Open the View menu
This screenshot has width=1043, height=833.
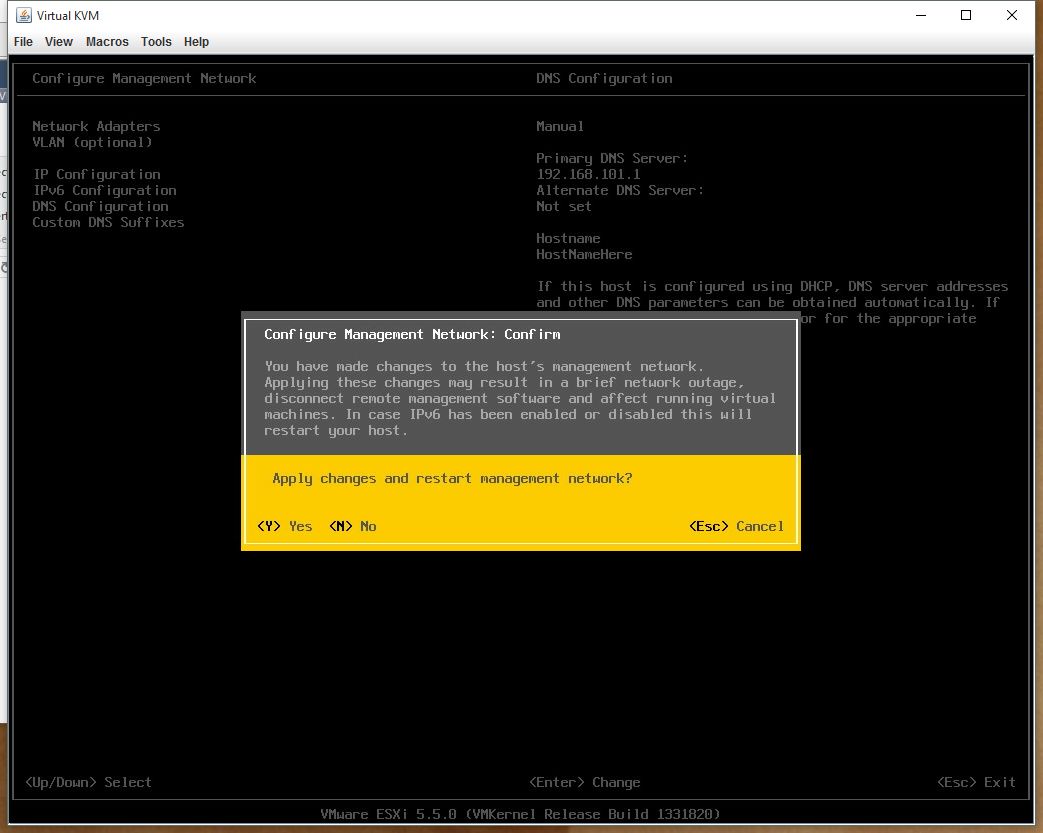(59, 42)
